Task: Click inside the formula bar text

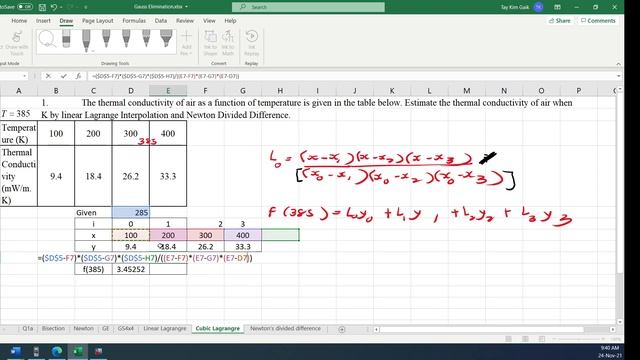Action: pyautogui.click(x=165, y=76)
